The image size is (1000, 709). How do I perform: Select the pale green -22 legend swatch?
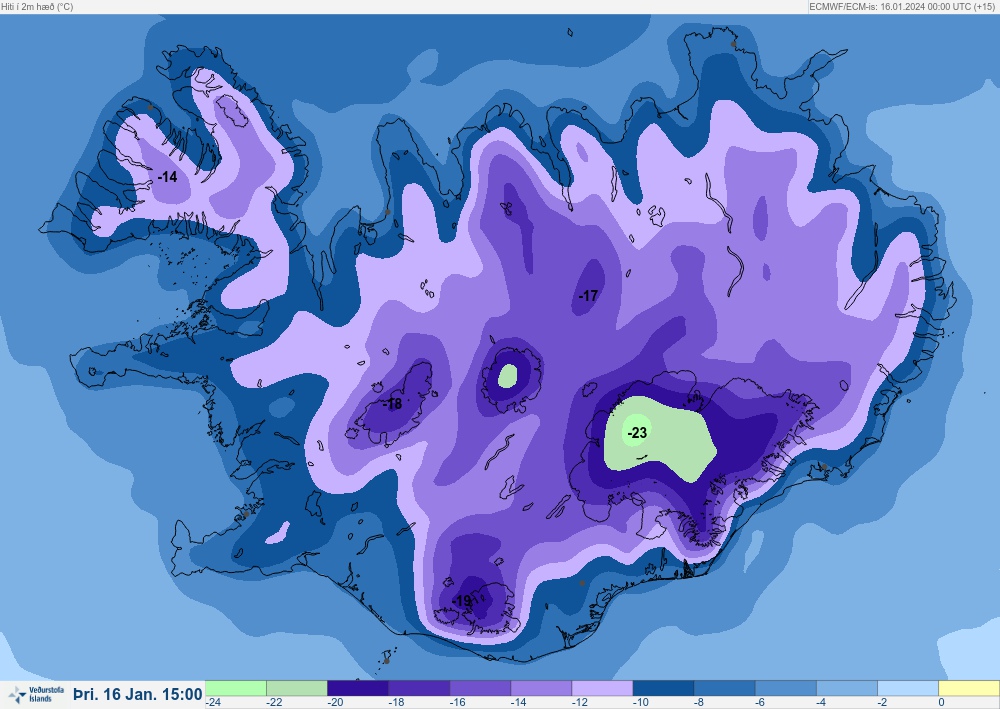(x=297, y=688)
